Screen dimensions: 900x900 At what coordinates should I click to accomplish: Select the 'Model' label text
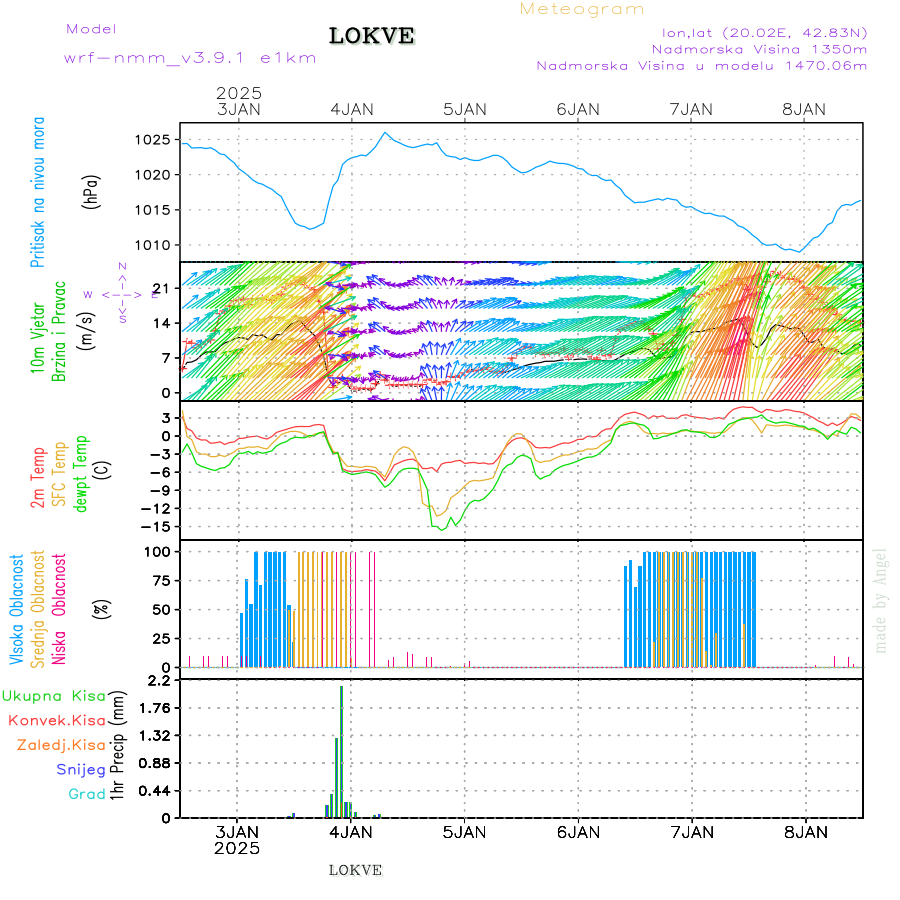tap(91, 29)
